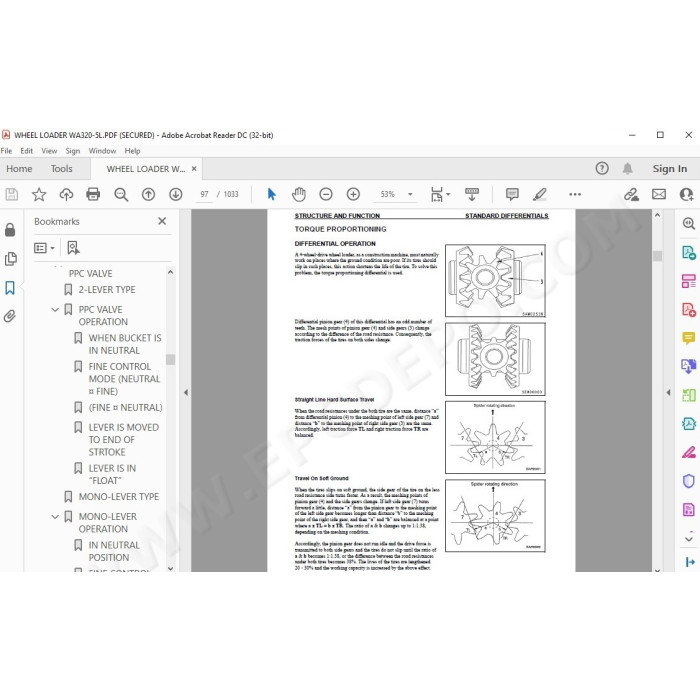Collapse the left navigation pane arrow
Viewport: 700px width, 700px height.
(x=186, y=392)
